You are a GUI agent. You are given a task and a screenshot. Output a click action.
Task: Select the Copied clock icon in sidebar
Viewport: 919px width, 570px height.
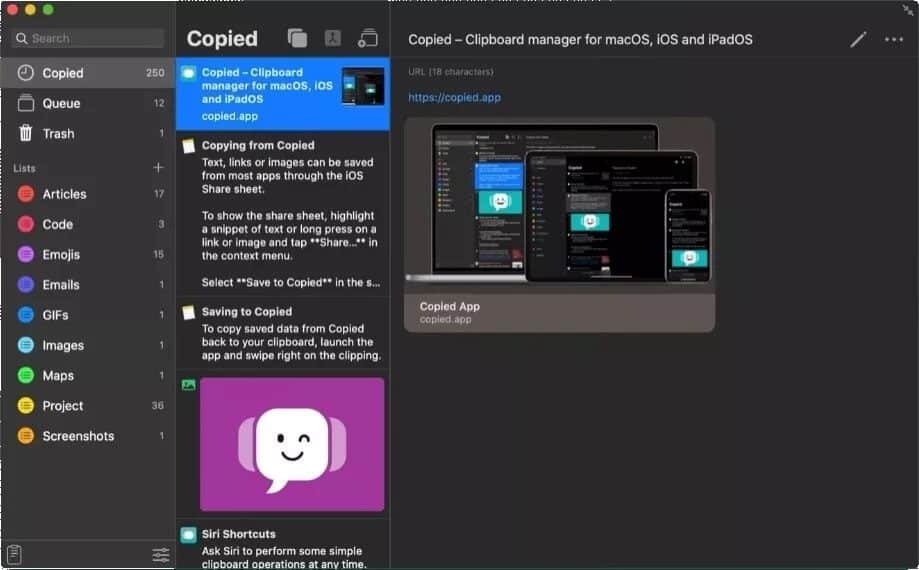tap(25, 73)
